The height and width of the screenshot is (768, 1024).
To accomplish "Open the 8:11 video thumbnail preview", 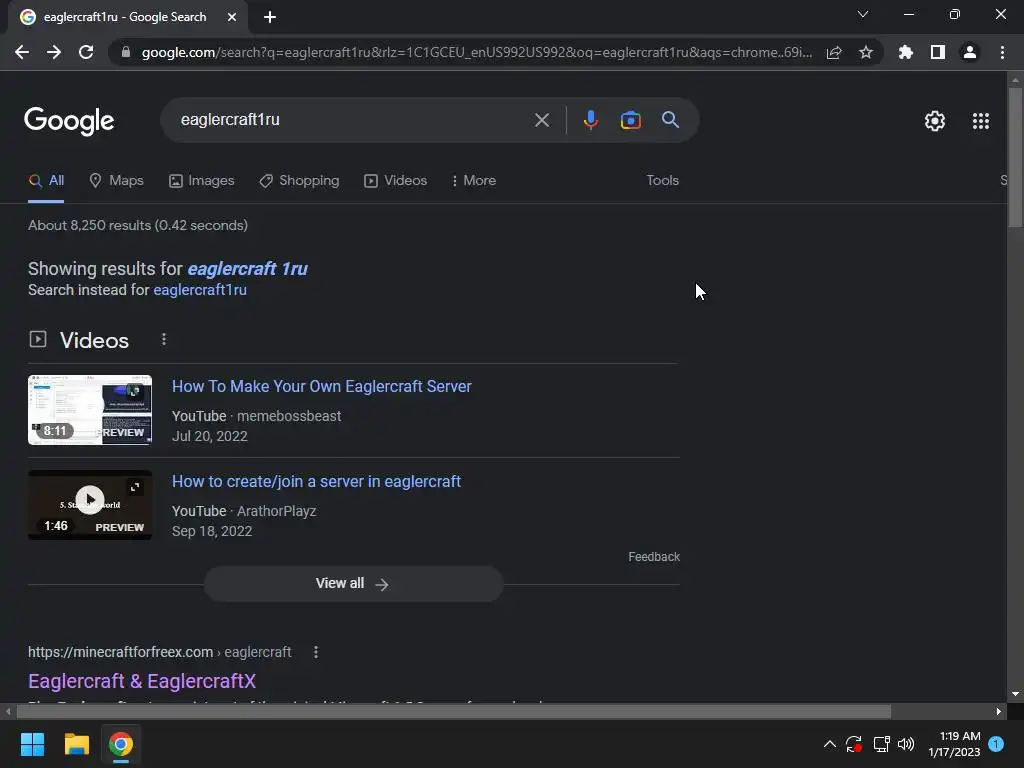I will coord(90,410).
